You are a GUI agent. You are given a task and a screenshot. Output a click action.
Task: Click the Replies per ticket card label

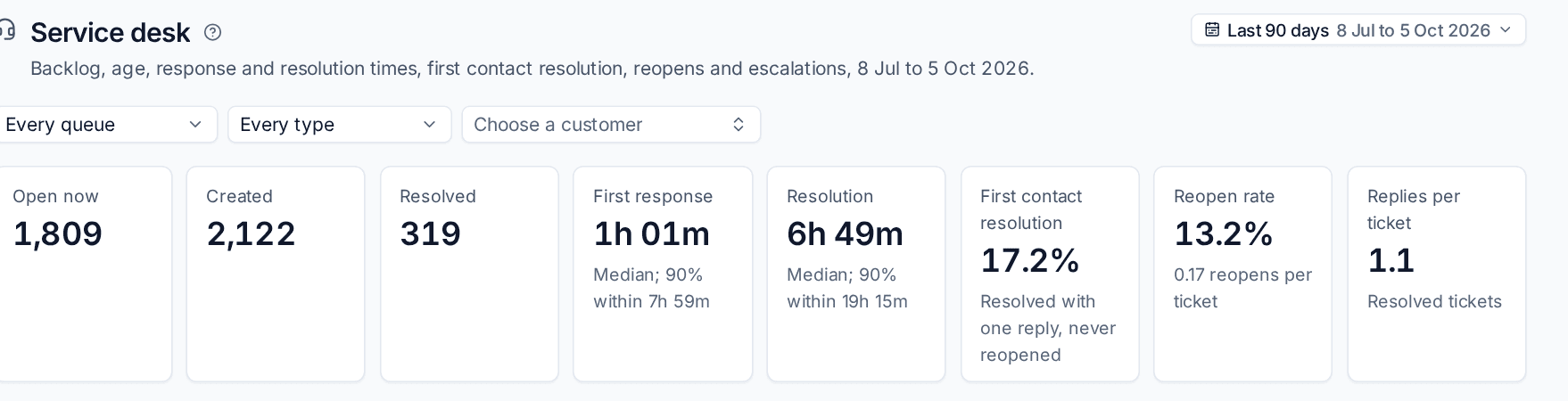1414,209
